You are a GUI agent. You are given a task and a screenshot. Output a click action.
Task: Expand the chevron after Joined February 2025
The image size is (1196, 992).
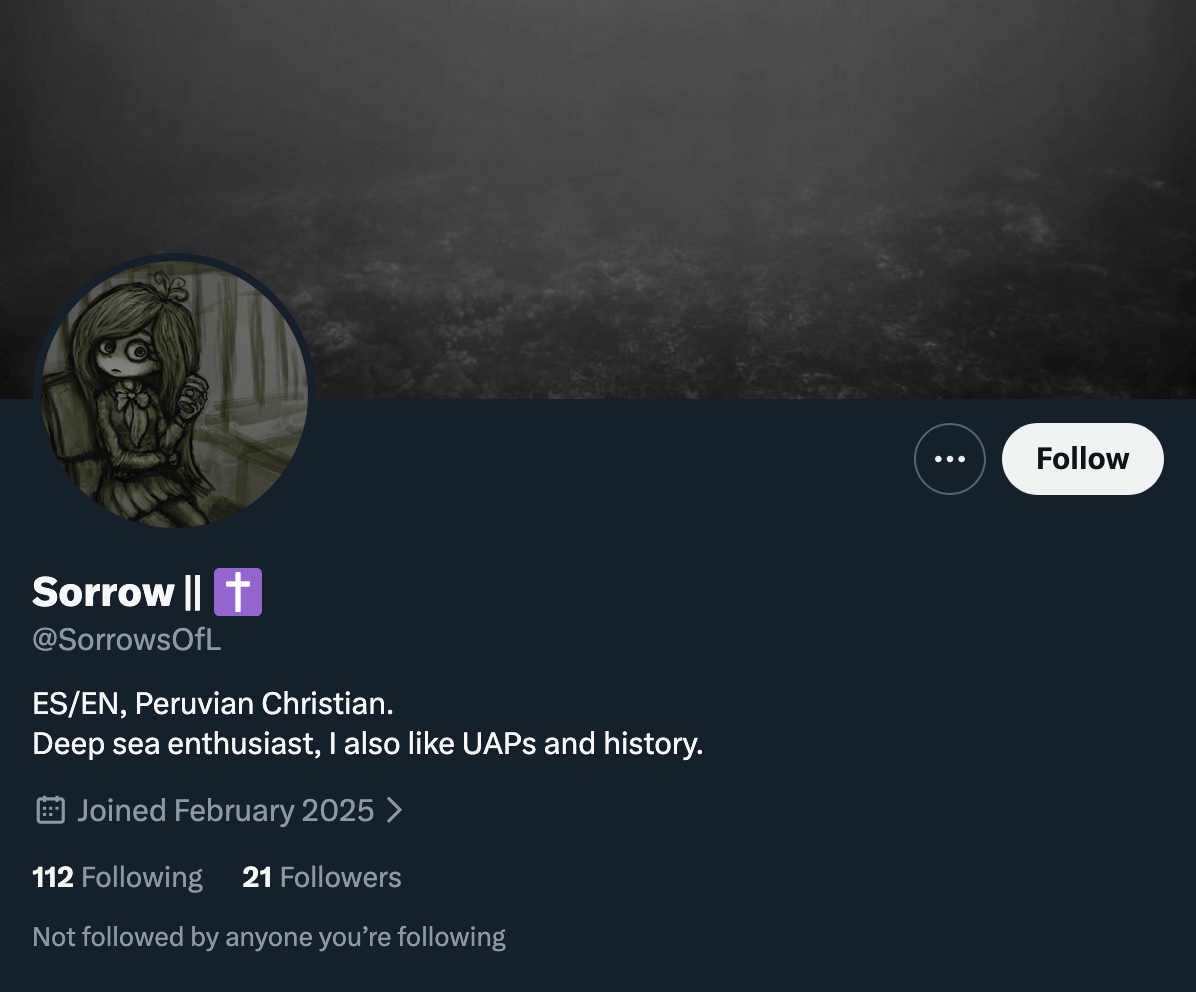[394, 810]
